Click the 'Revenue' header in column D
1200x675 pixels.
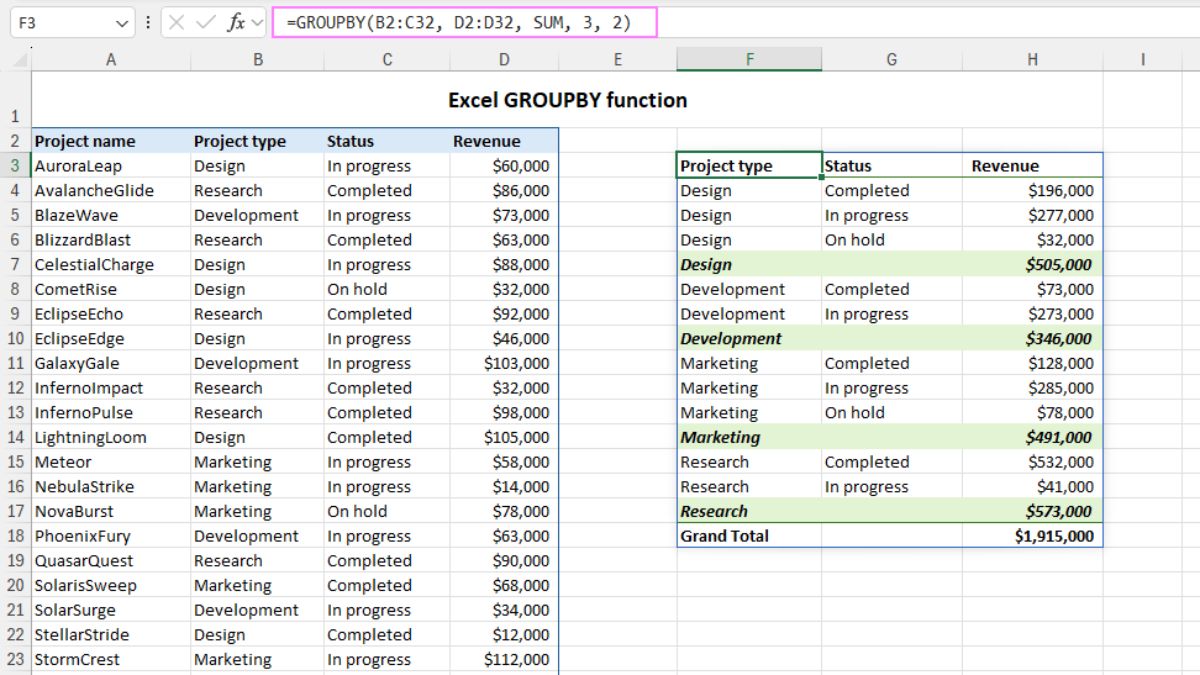pyautogui.click(x=504, y=141)
